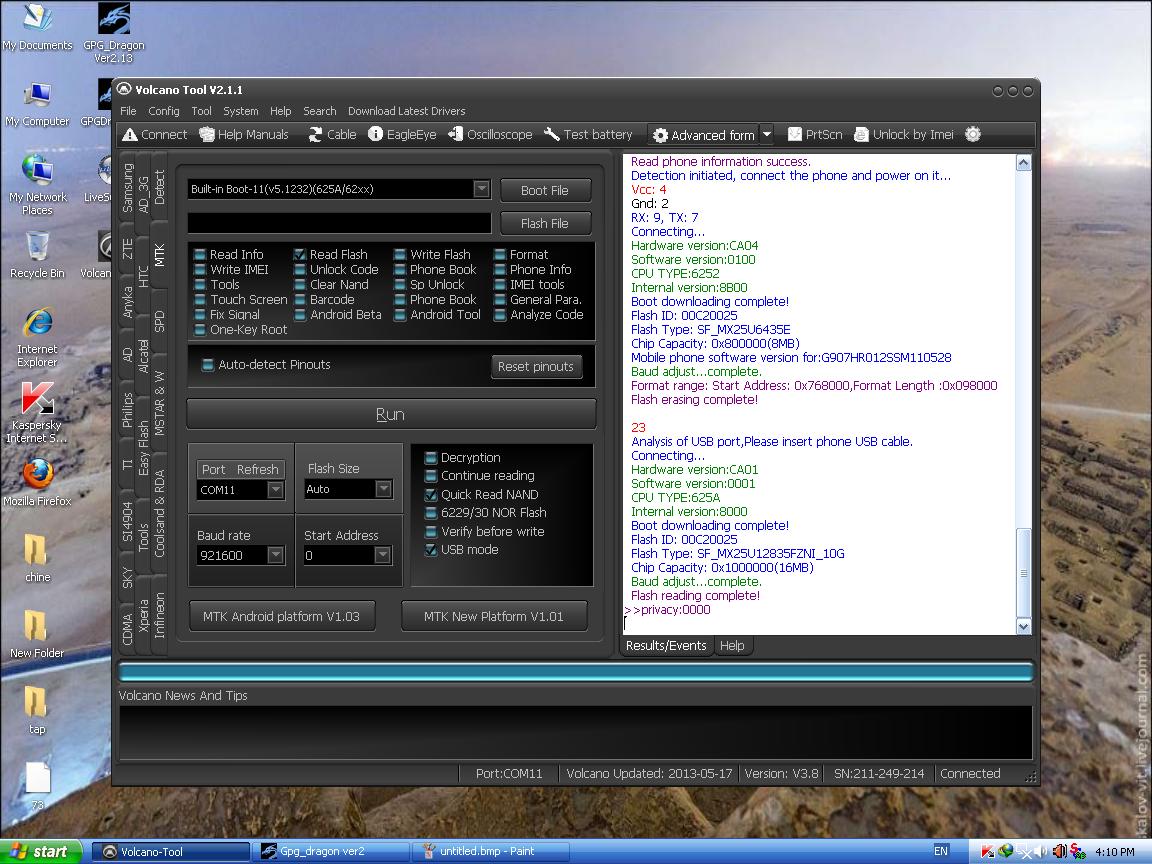
Task: Enable the Format checkbox
Action: (500, 254)
